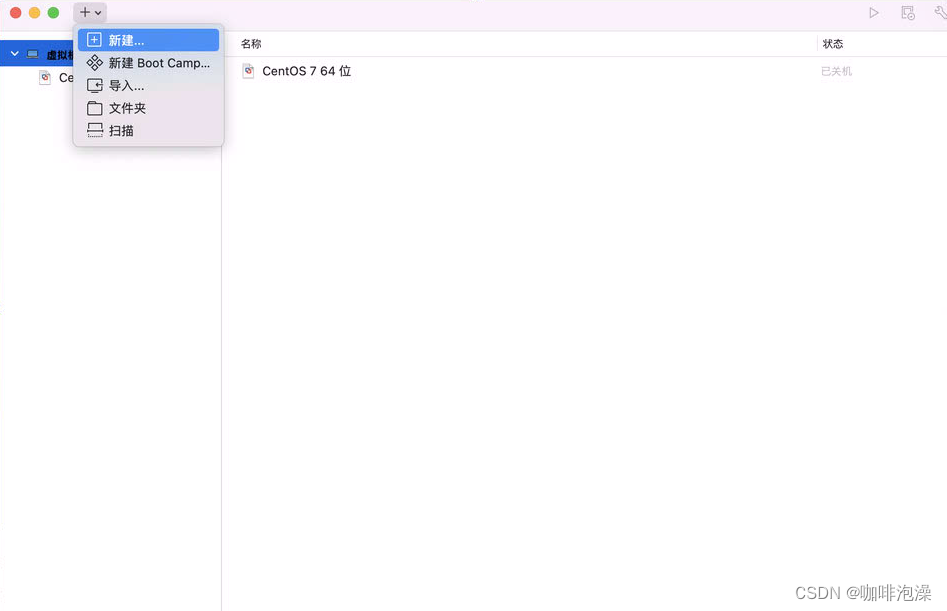Click the CentOS VM file icon in list

click(248, 71)
